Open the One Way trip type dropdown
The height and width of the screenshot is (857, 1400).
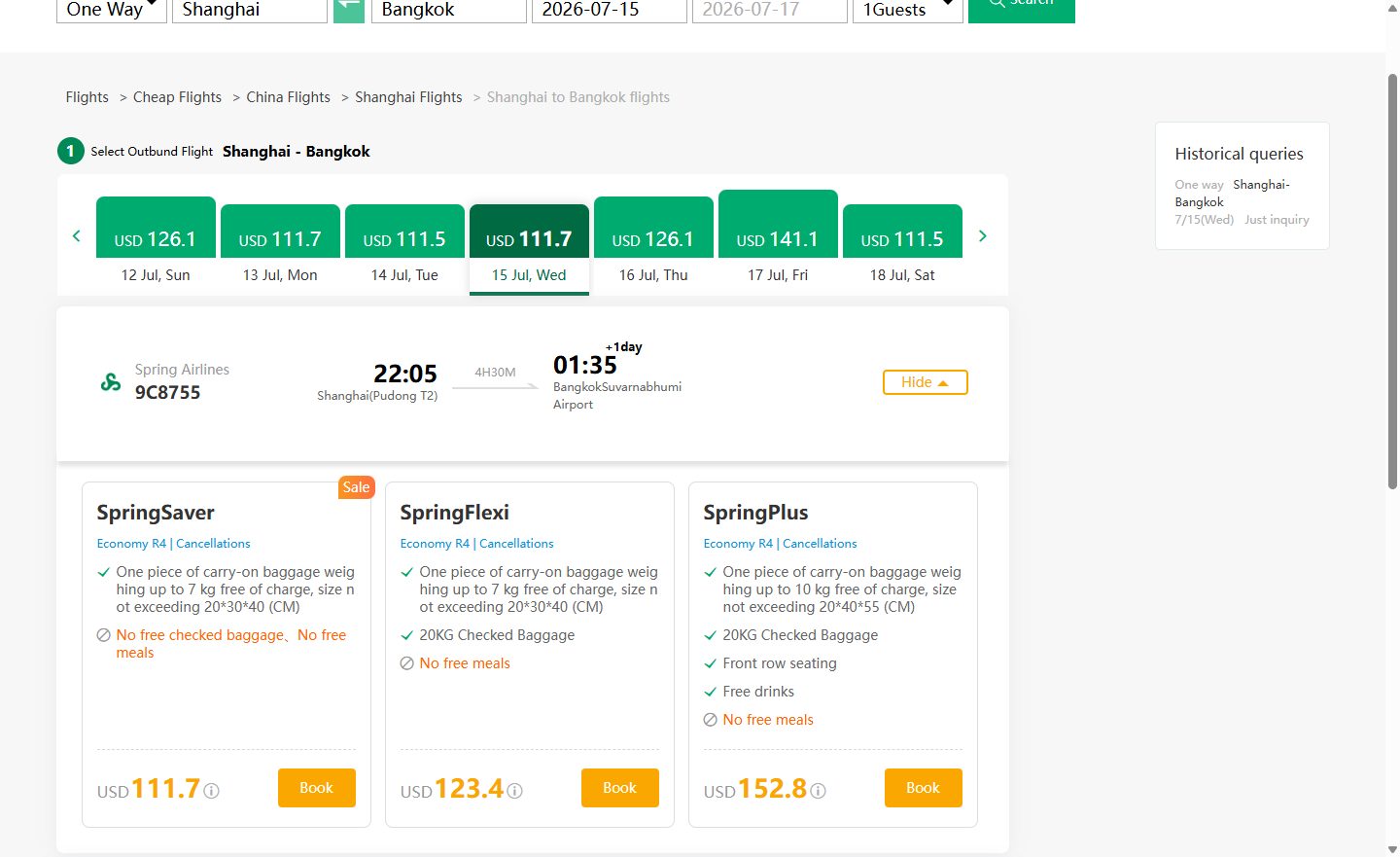[x=112, y=10]
